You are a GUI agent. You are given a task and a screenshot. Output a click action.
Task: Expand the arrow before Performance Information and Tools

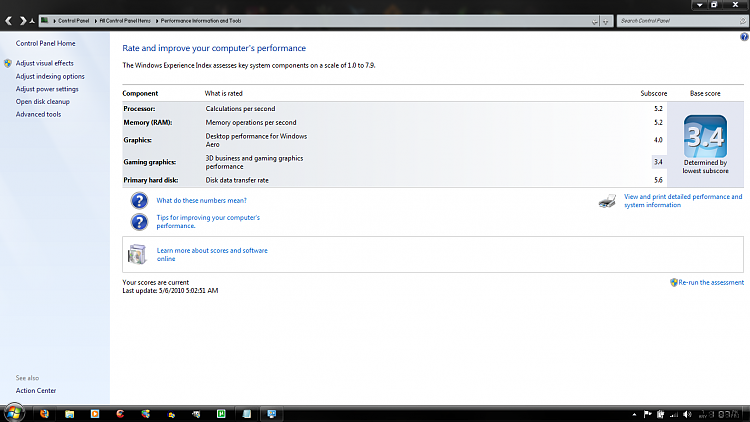coord(157,21)
